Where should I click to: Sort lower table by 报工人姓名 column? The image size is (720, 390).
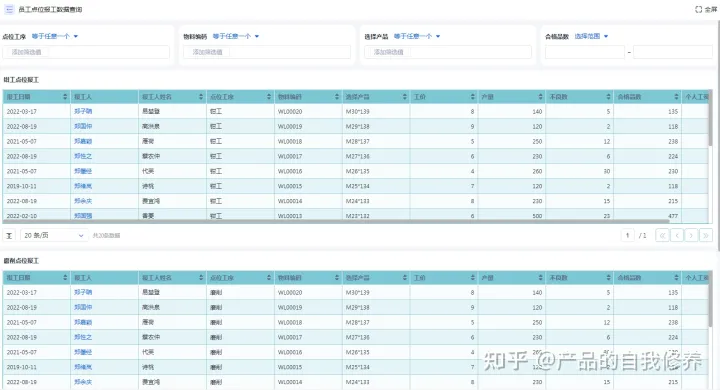(x=201, y=277)
